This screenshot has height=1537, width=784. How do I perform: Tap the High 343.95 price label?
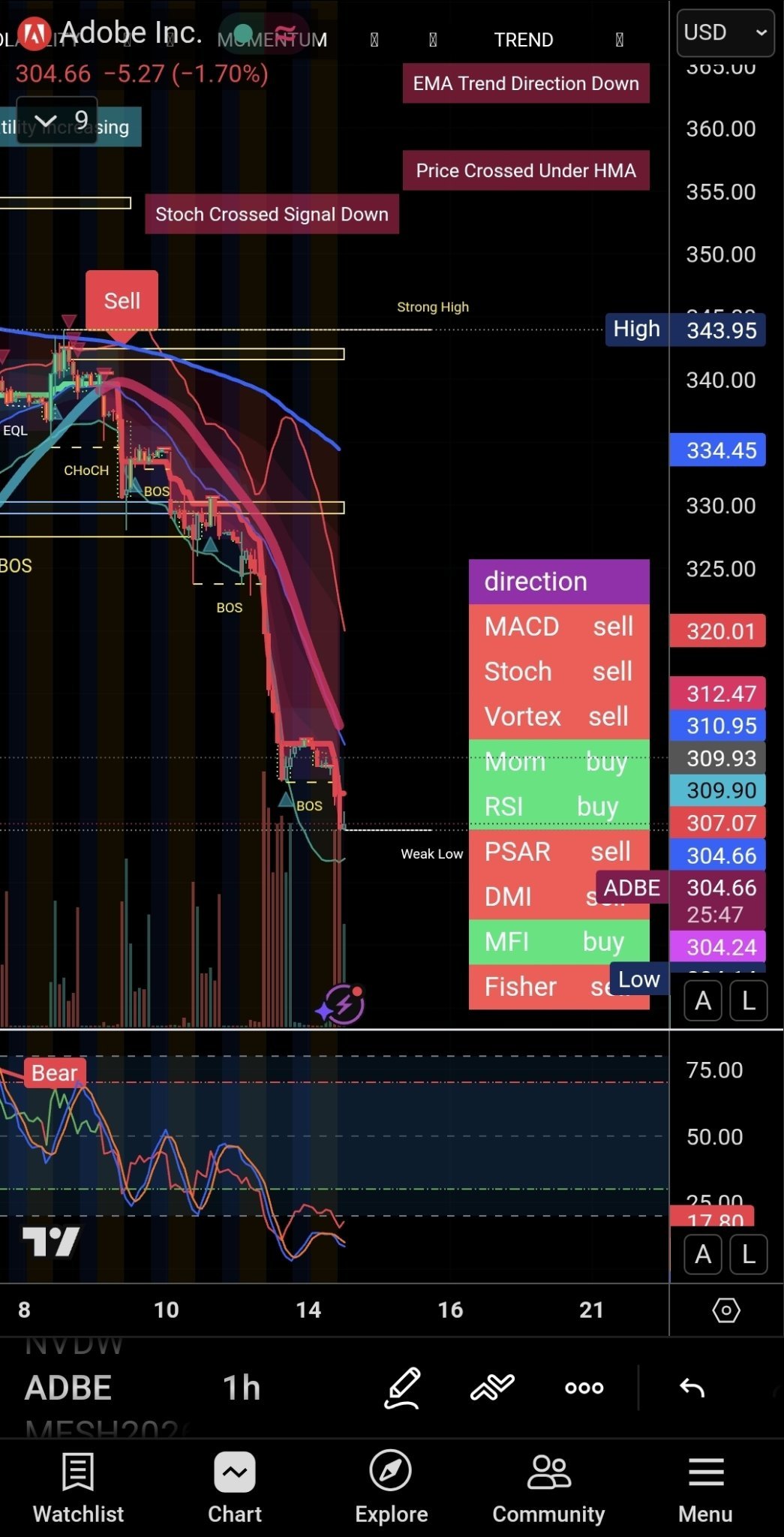[x=685, y=329]
